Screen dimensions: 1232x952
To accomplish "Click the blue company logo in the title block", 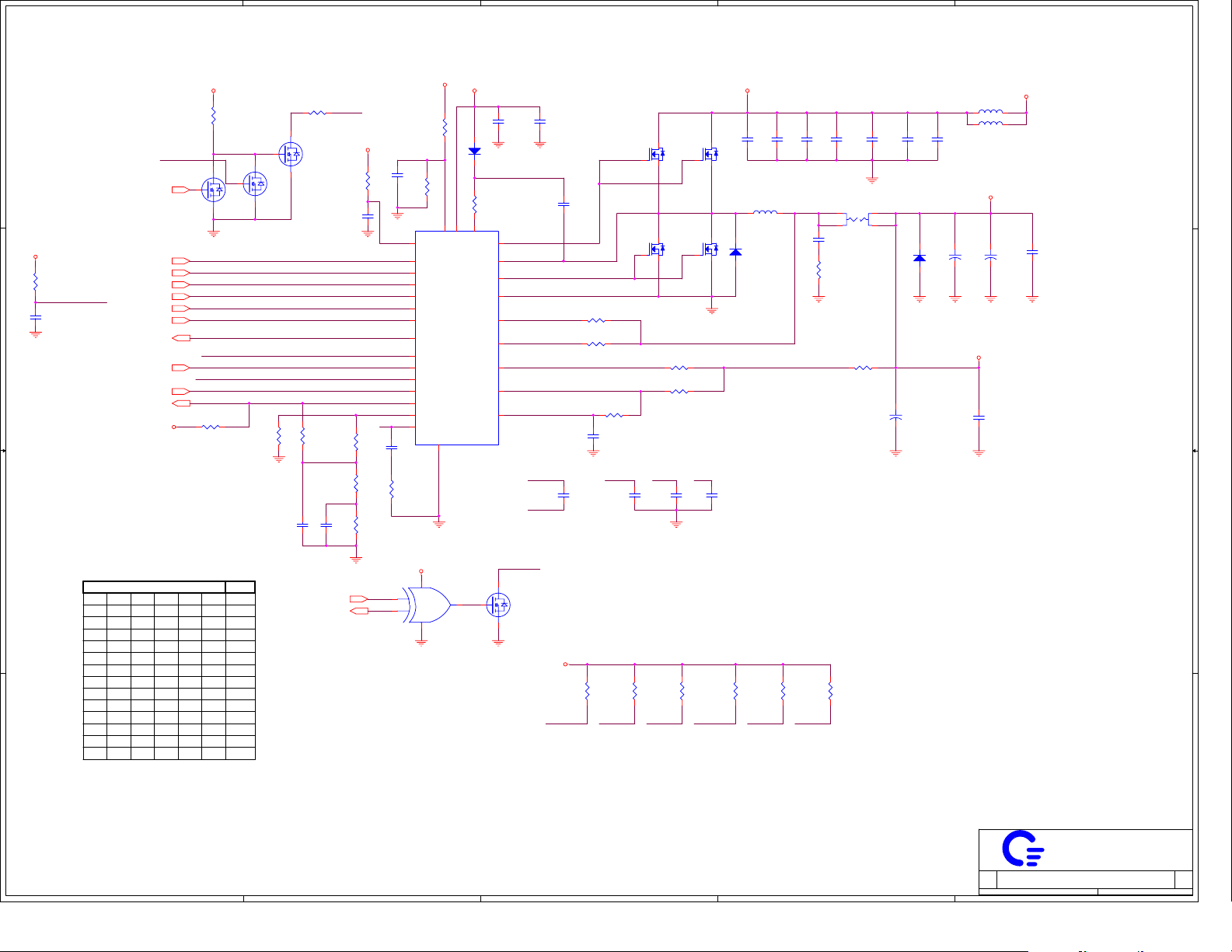I will pos(1023,849).
